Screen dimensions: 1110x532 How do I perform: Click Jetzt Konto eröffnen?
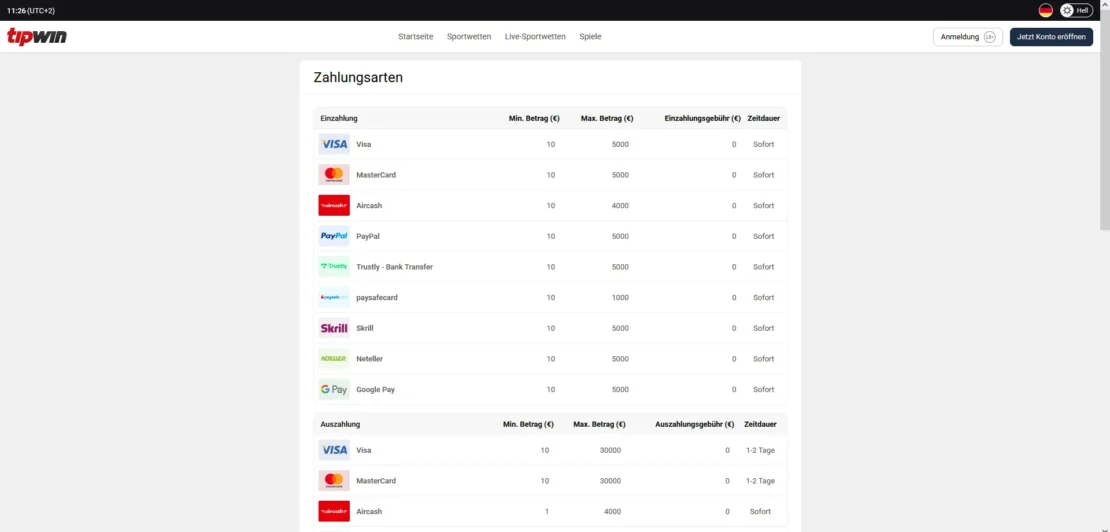[x=1051, y=37]
